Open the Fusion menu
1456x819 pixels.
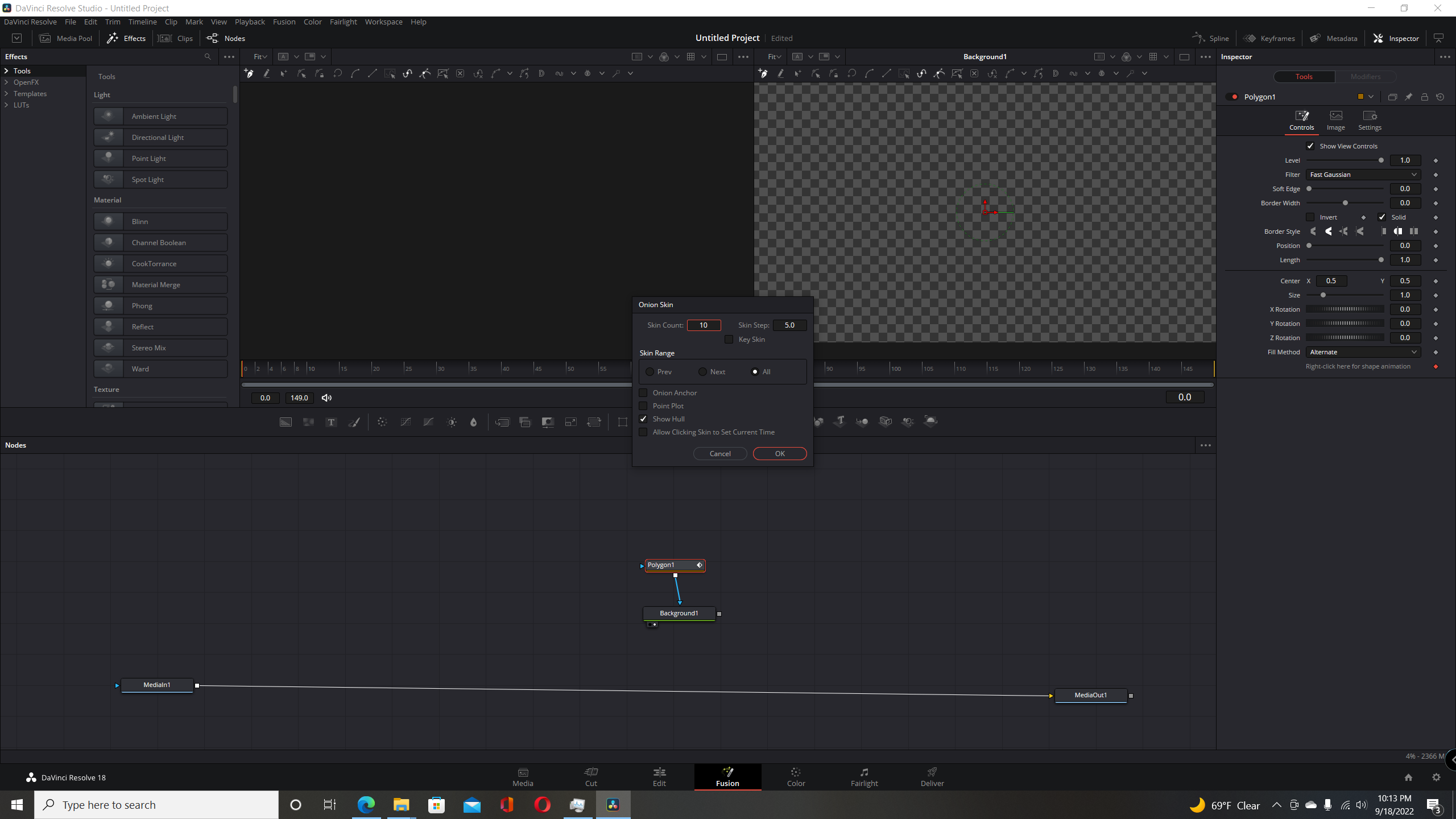[284, 22]
